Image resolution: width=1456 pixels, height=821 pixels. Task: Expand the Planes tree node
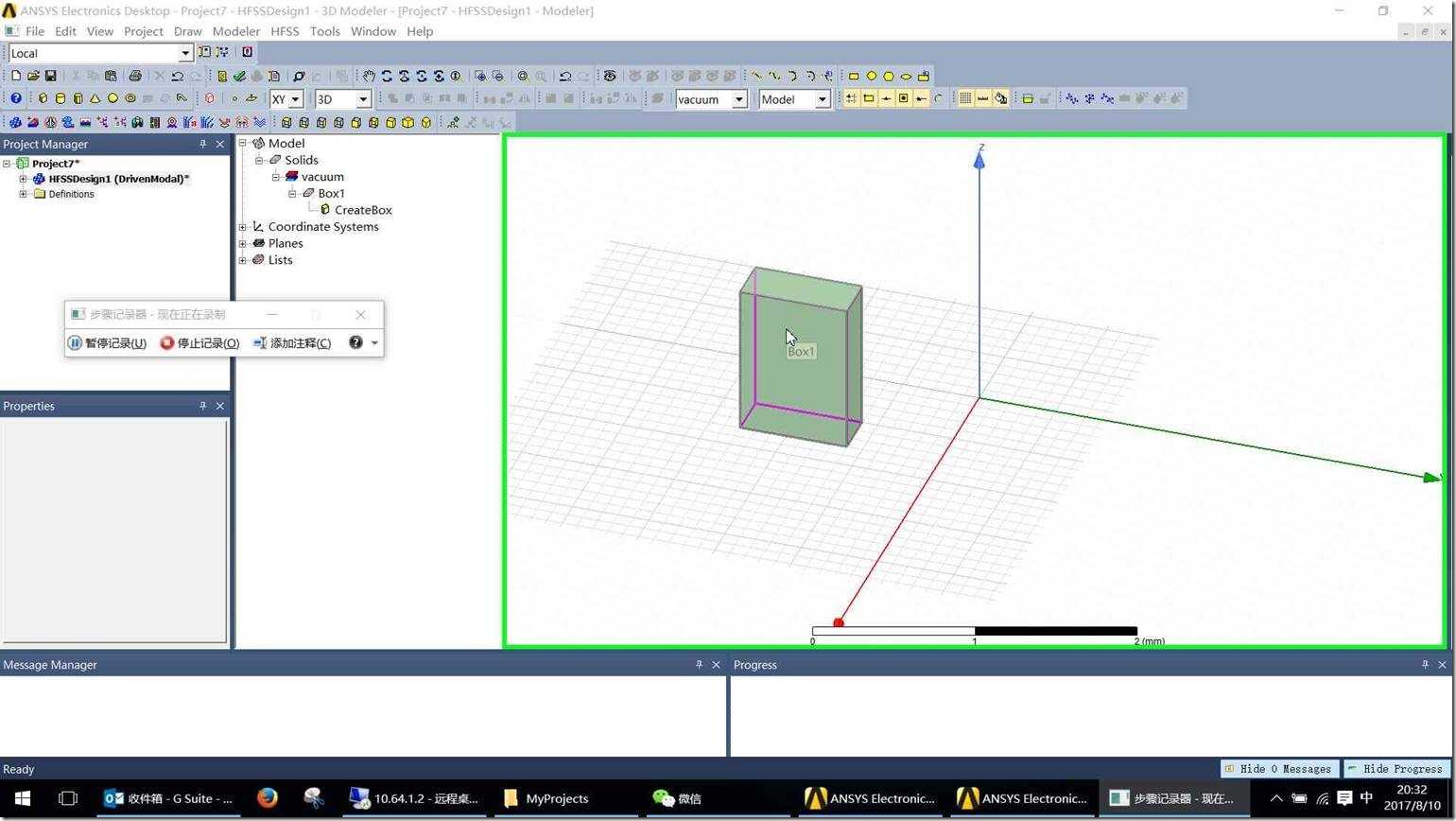(x=243, y=243)
